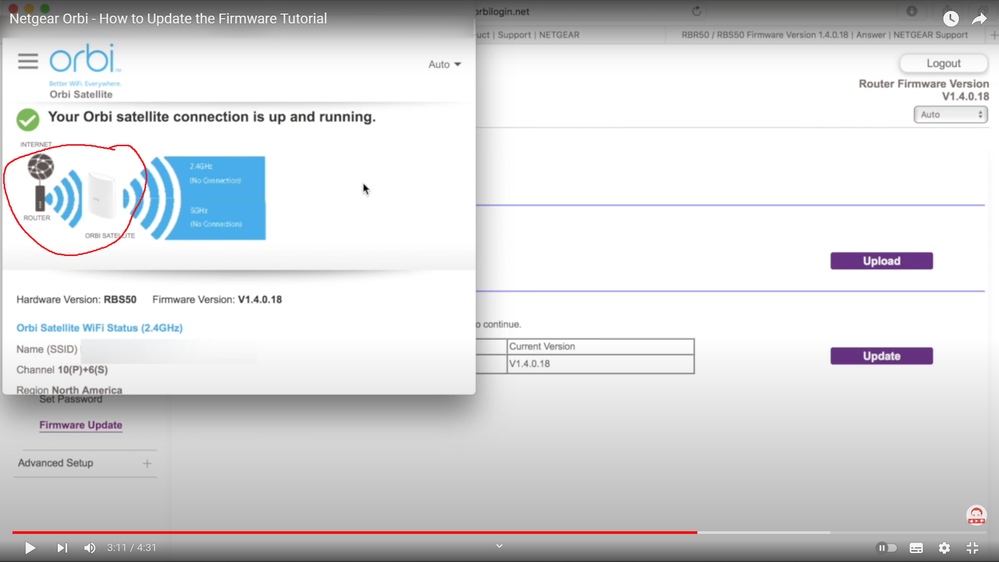Viewport: 999px width, 562px height.
Task: Switch to RBR50 / RBS50 Firmware Version tab
Action: pyautogui.click(x=824, y=35)
